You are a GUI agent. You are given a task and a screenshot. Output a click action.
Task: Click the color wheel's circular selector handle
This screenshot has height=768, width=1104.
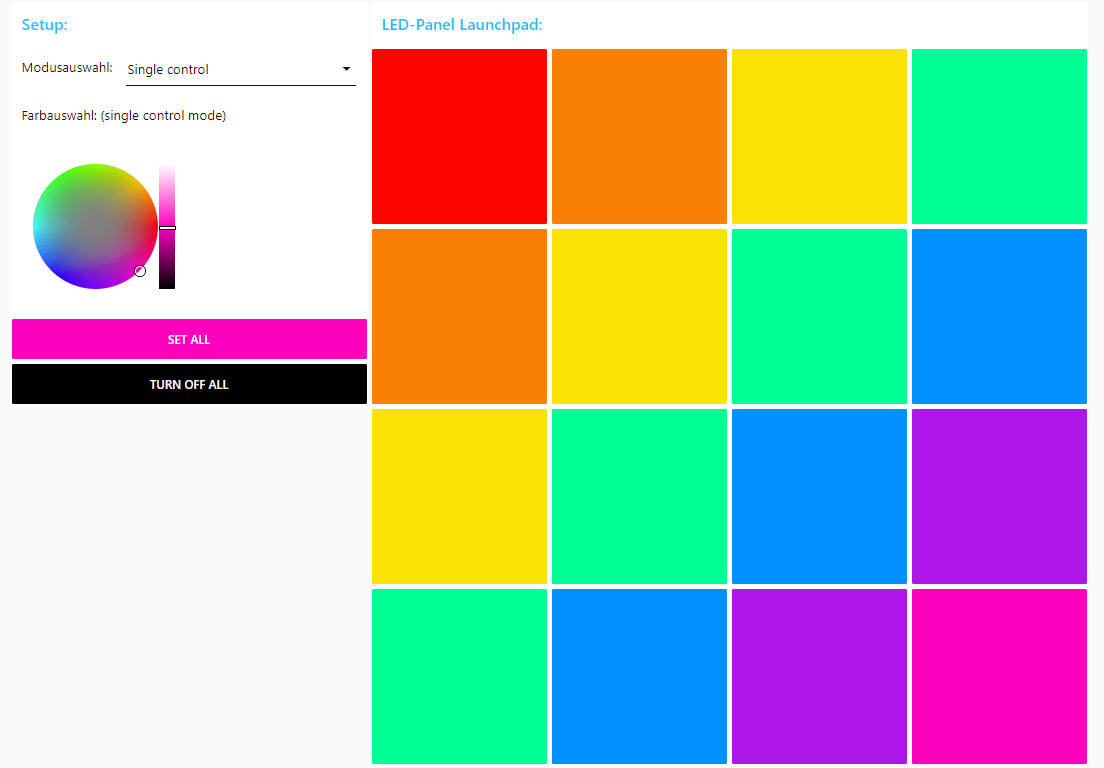(140, 271)
